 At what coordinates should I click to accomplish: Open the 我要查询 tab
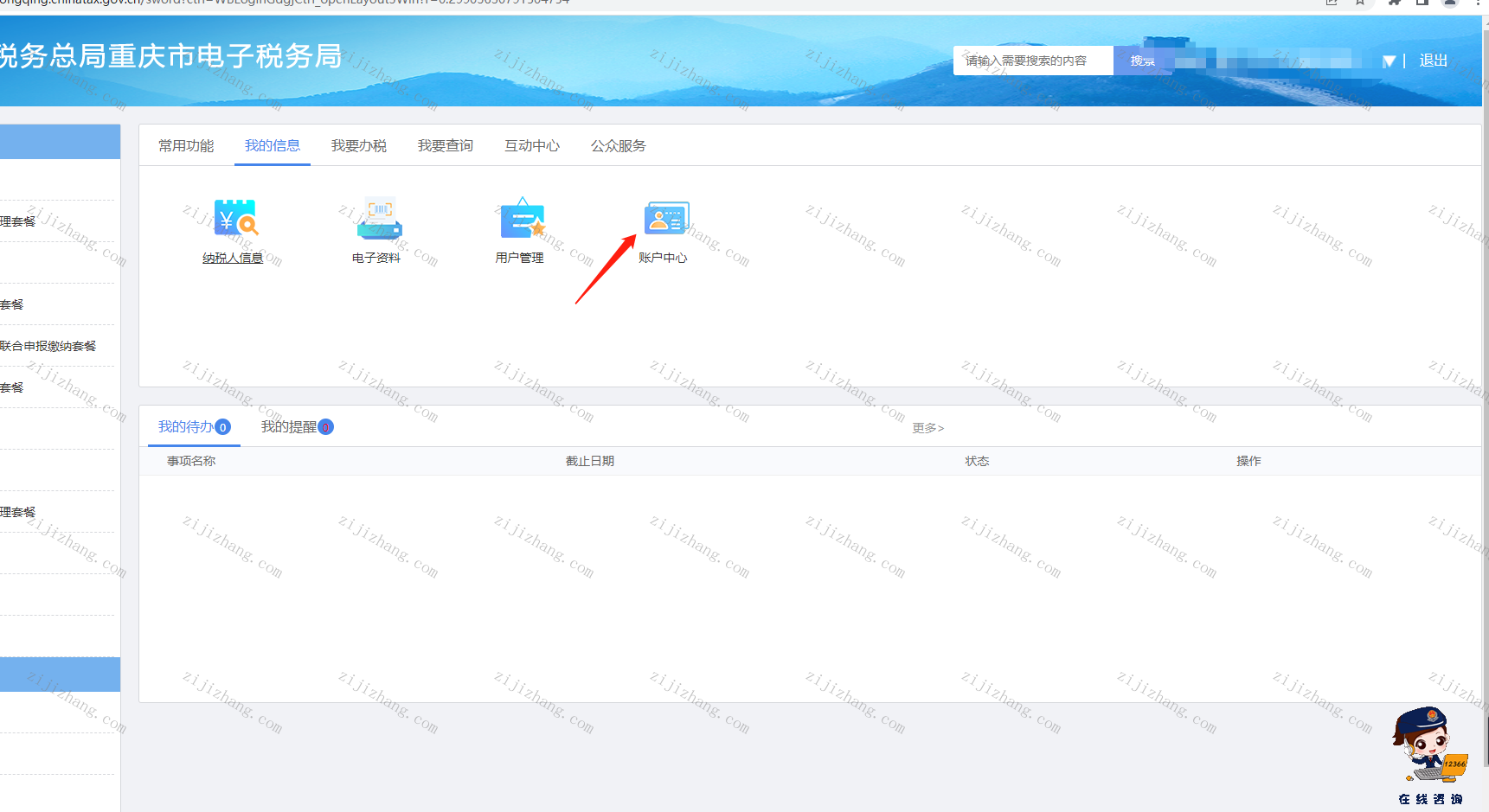coord(446,145)
